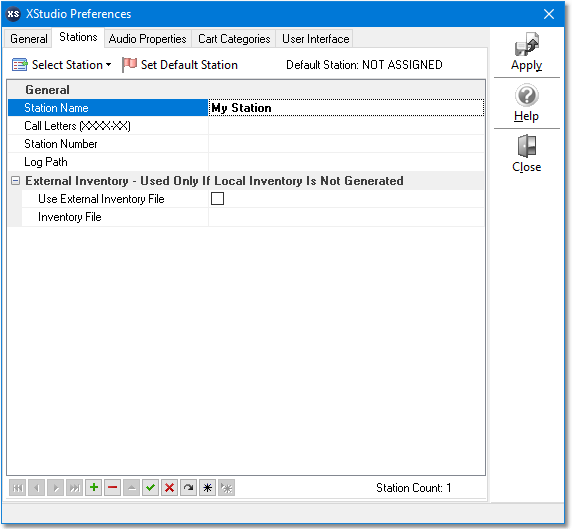Screen dimensions: 572x531
Task: Edit the Station Name value My Station
Action: (346, 108)
